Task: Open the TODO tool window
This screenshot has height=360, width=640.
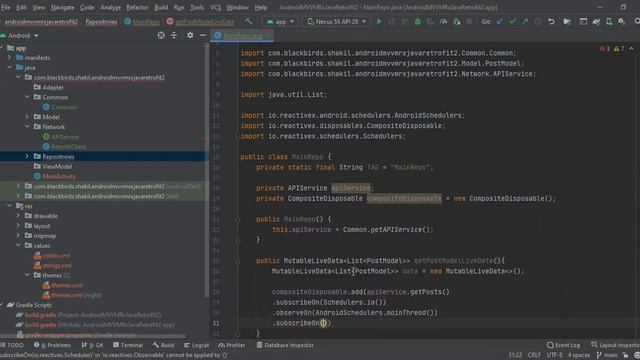Action: (x=12, y=345)
